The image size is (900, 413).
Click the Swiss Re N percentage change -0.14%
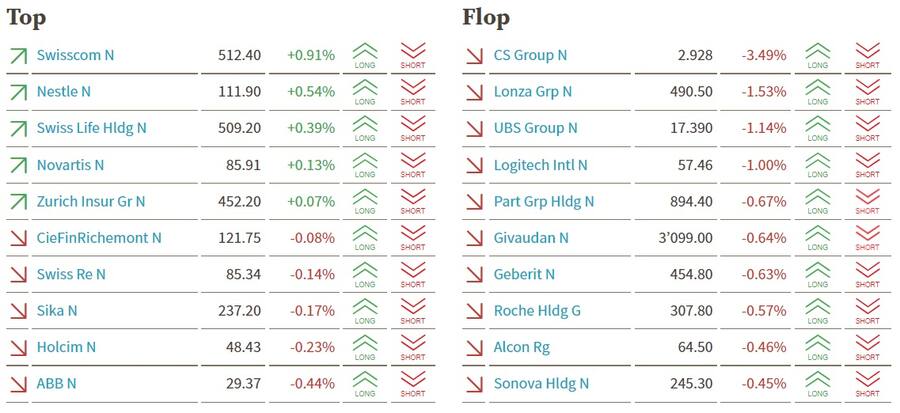(x=312, y=274)
